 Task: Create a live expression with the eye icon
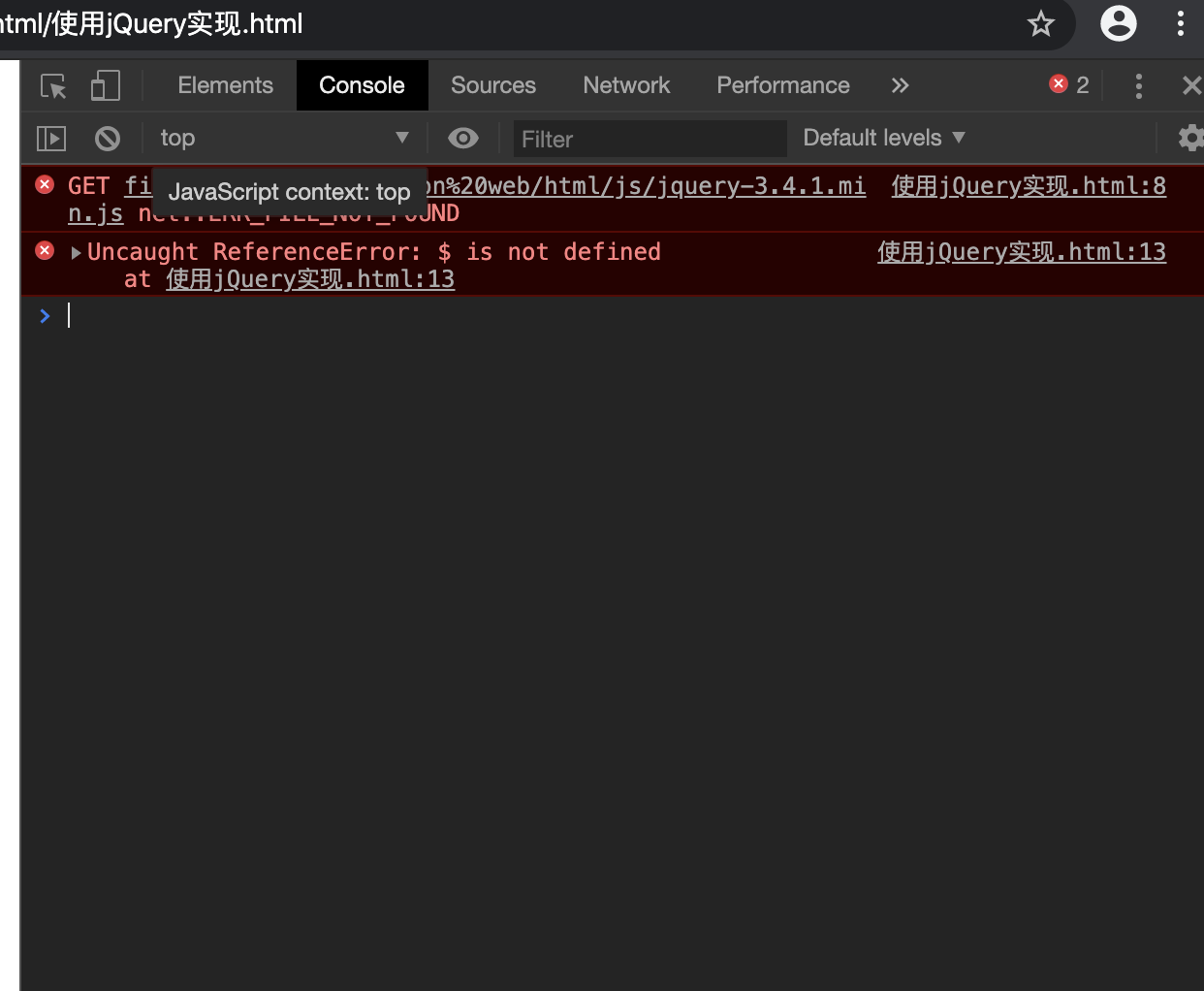463,139
